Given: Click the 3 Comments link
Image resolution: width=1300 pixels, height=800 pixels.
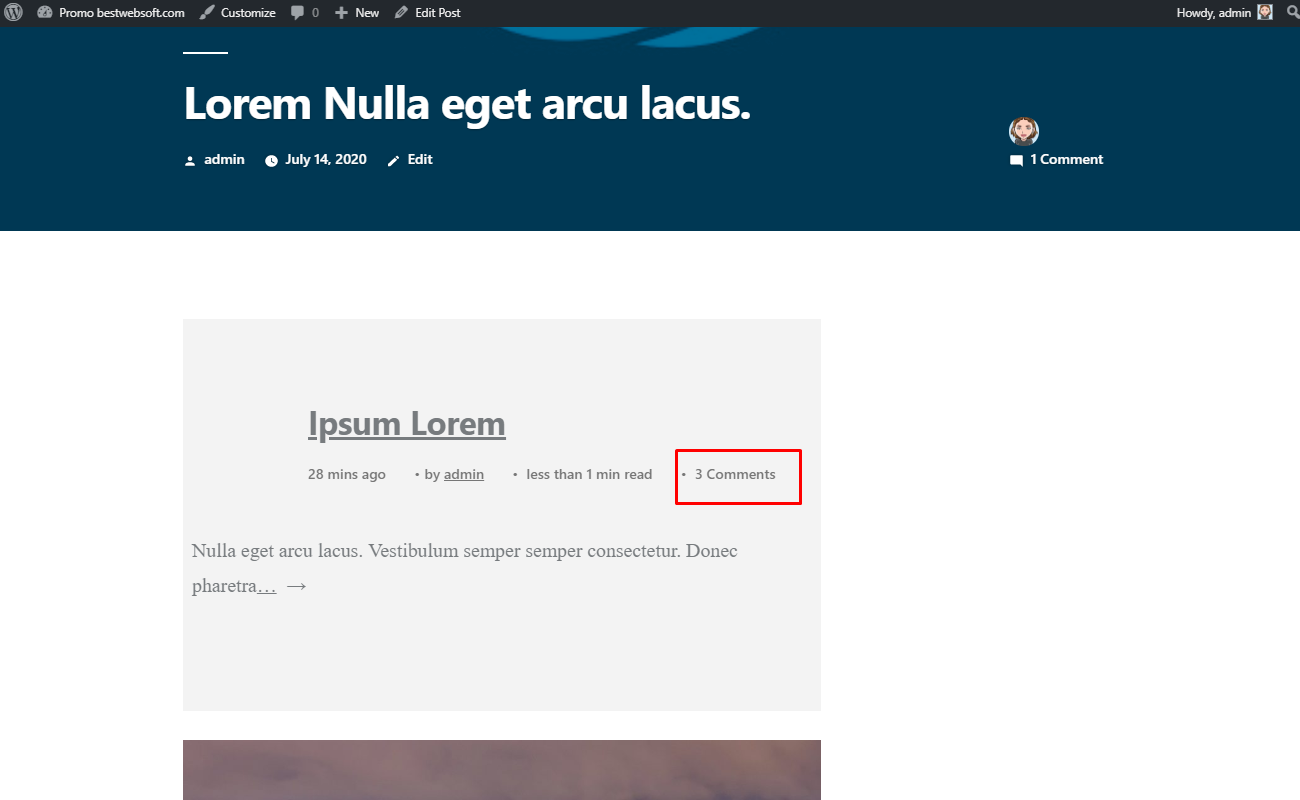Looking at the screenshot, I should (x=735, y=474).
